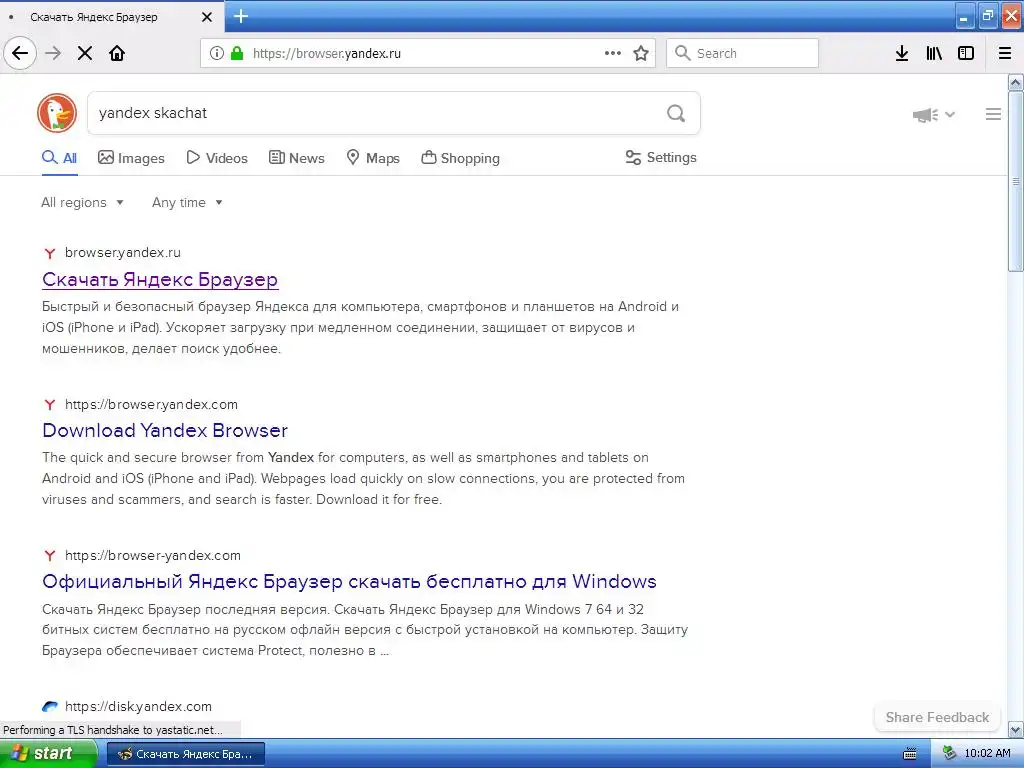Image resolution: width=1024 pixels, height=768 pixels.
Task: Click the 10:02 AM clock
Action: tap(987, 754)
